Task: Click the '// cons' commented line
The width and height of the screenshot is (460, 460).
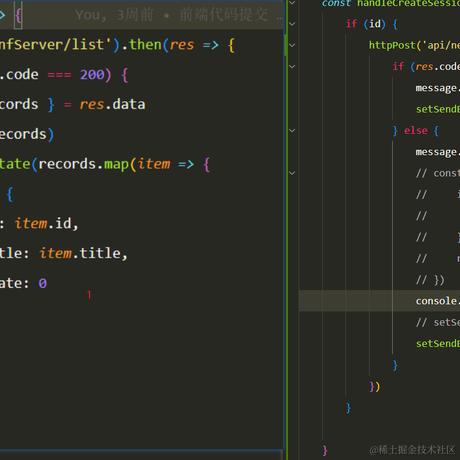Action: pyautogui.click(x=438, y=173)
